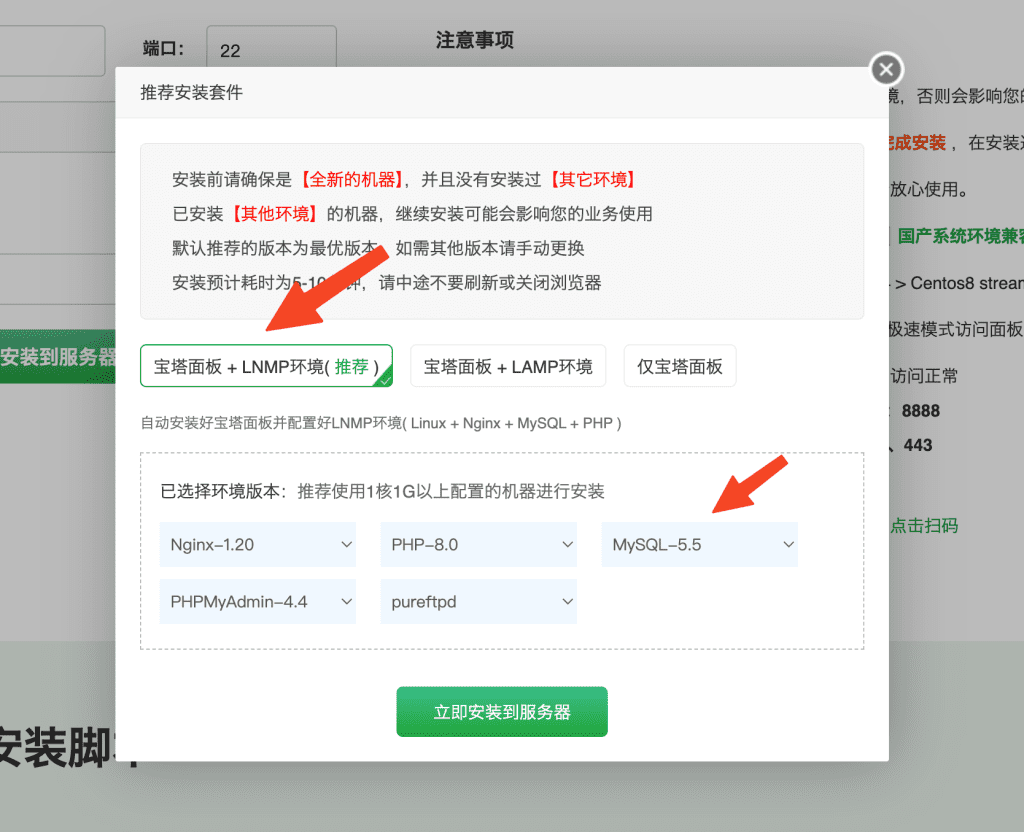Select 宝塔面板 + LNMP环境 (推荐) option

pyautogui.click(x=265, y=366)
